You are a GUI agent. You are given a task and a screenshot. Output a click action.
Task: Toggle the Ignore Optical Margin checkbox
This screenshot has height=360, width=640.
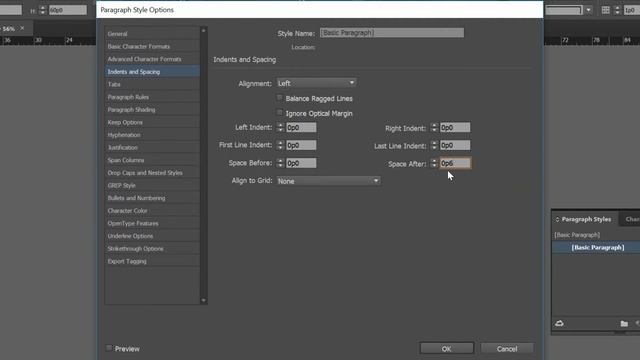[x=280, y=113]
